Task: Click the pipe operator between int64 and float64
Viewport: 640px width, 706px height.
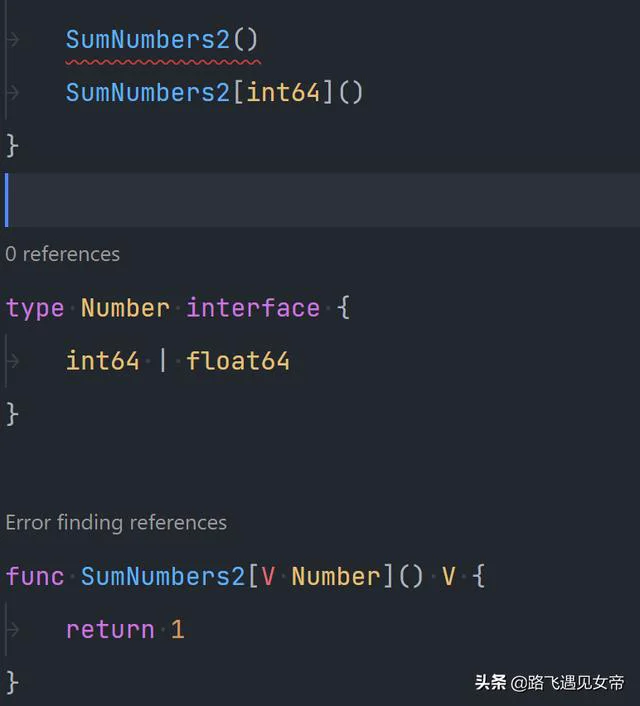Action: click(163, 361)
